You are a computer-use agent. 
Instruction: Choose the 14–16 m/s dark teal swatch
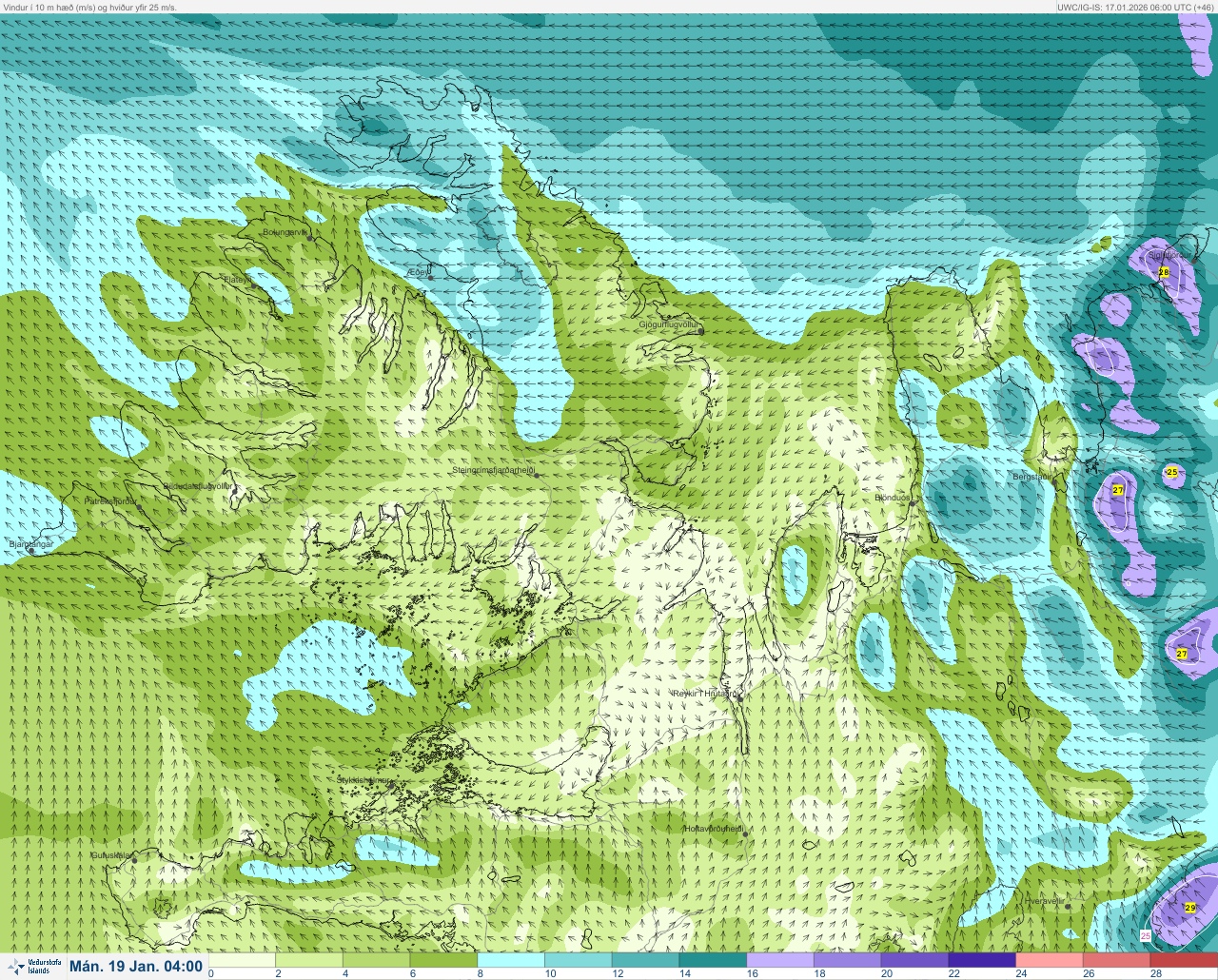(713, 960)
